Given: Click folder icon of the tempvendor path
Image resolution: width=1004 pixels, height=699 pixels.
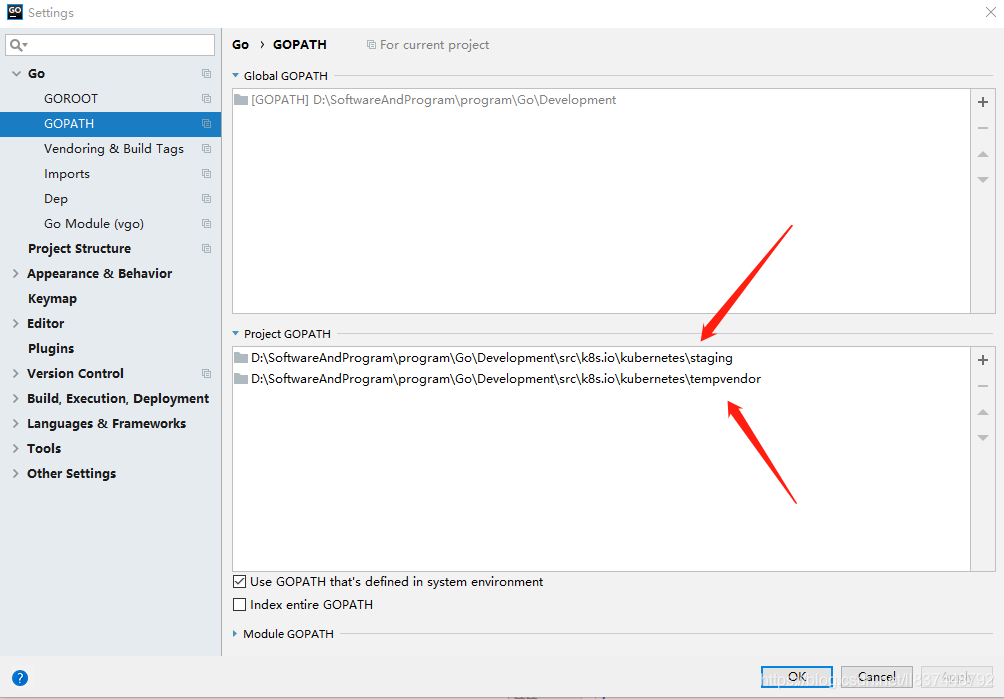Looking at the screenshot, I should tap(241, 378).
